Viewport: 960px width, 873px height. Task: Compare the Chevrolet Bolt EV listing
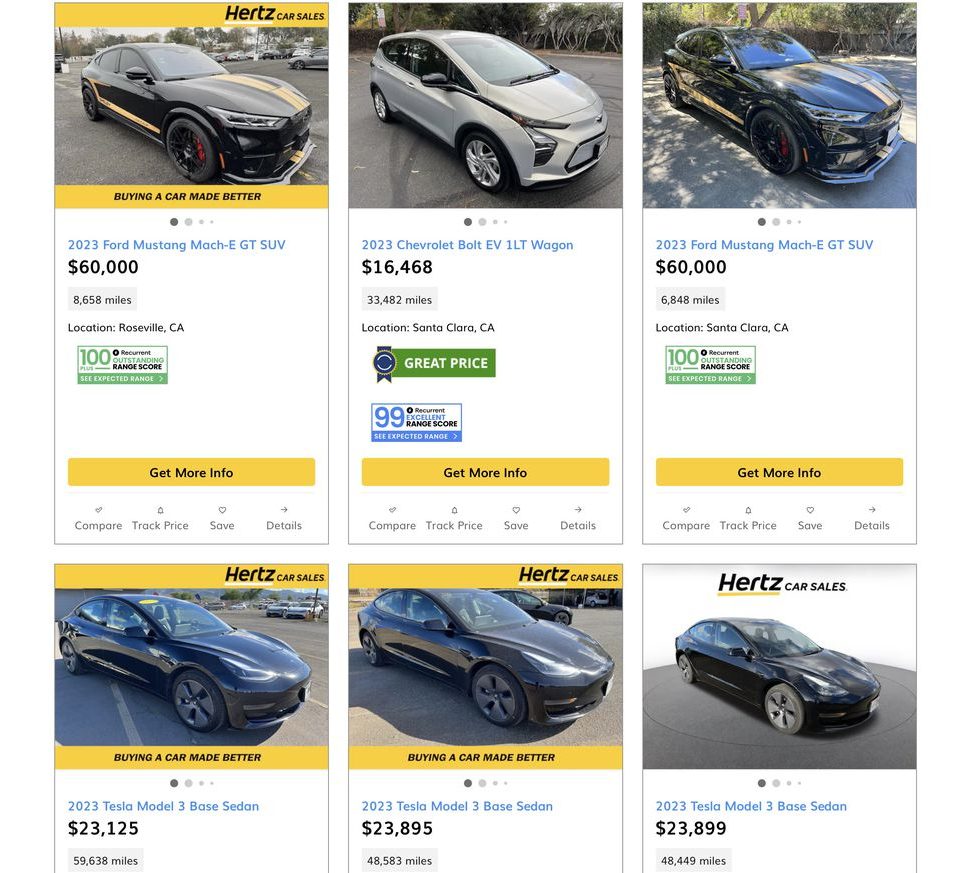point(392,510)
